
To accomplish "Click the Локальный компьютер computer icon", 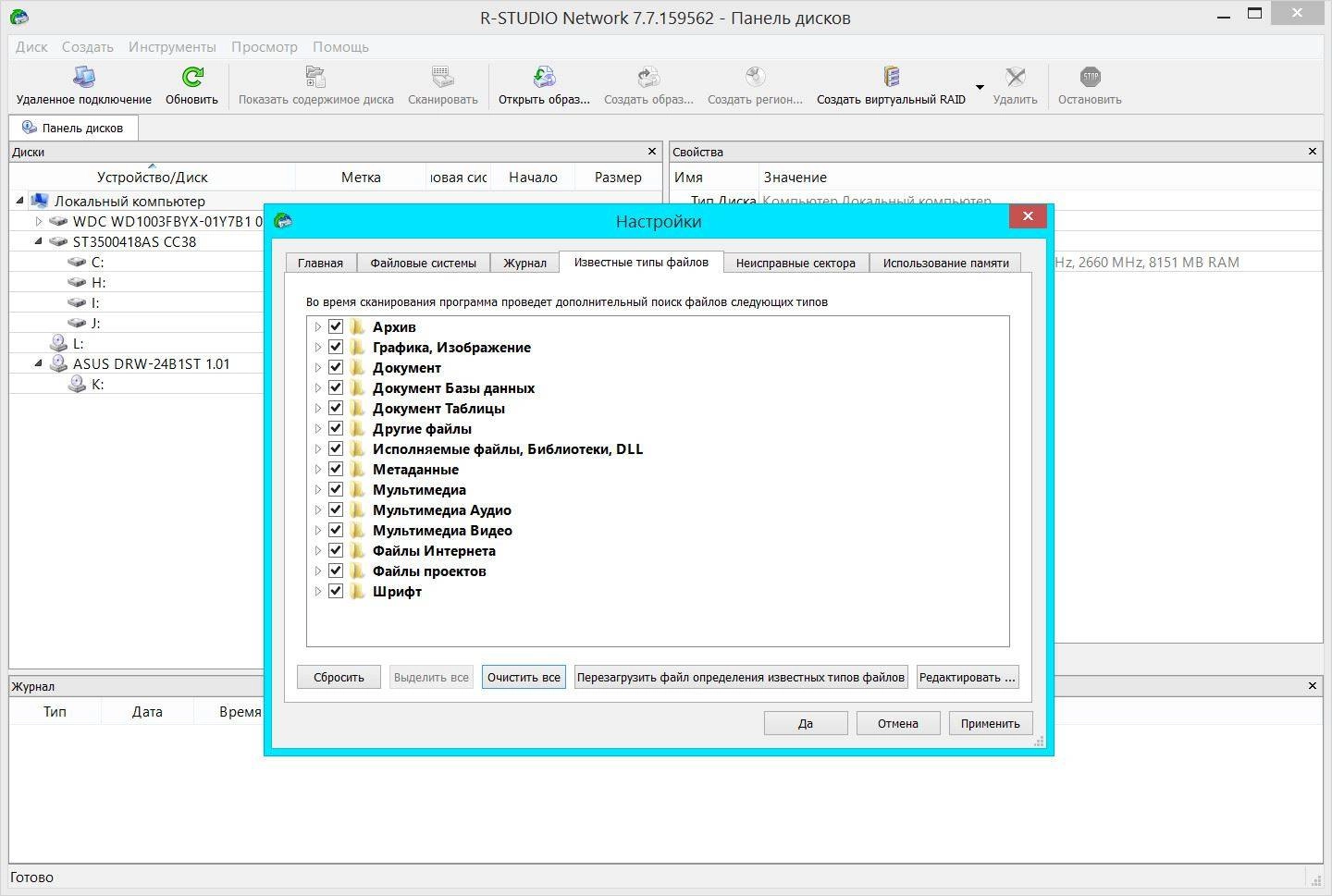I will tap(39, 201).
